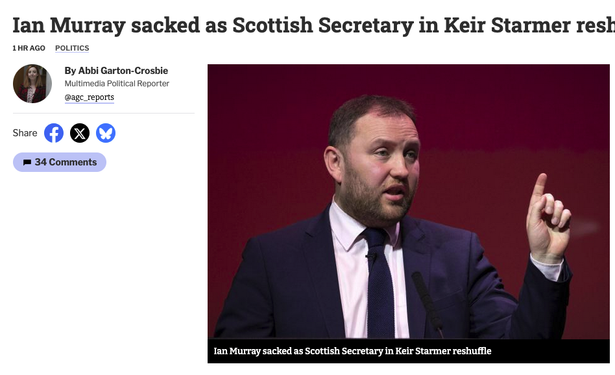Click the Multimedia Political Reporter subtitle

coord(117,84)
